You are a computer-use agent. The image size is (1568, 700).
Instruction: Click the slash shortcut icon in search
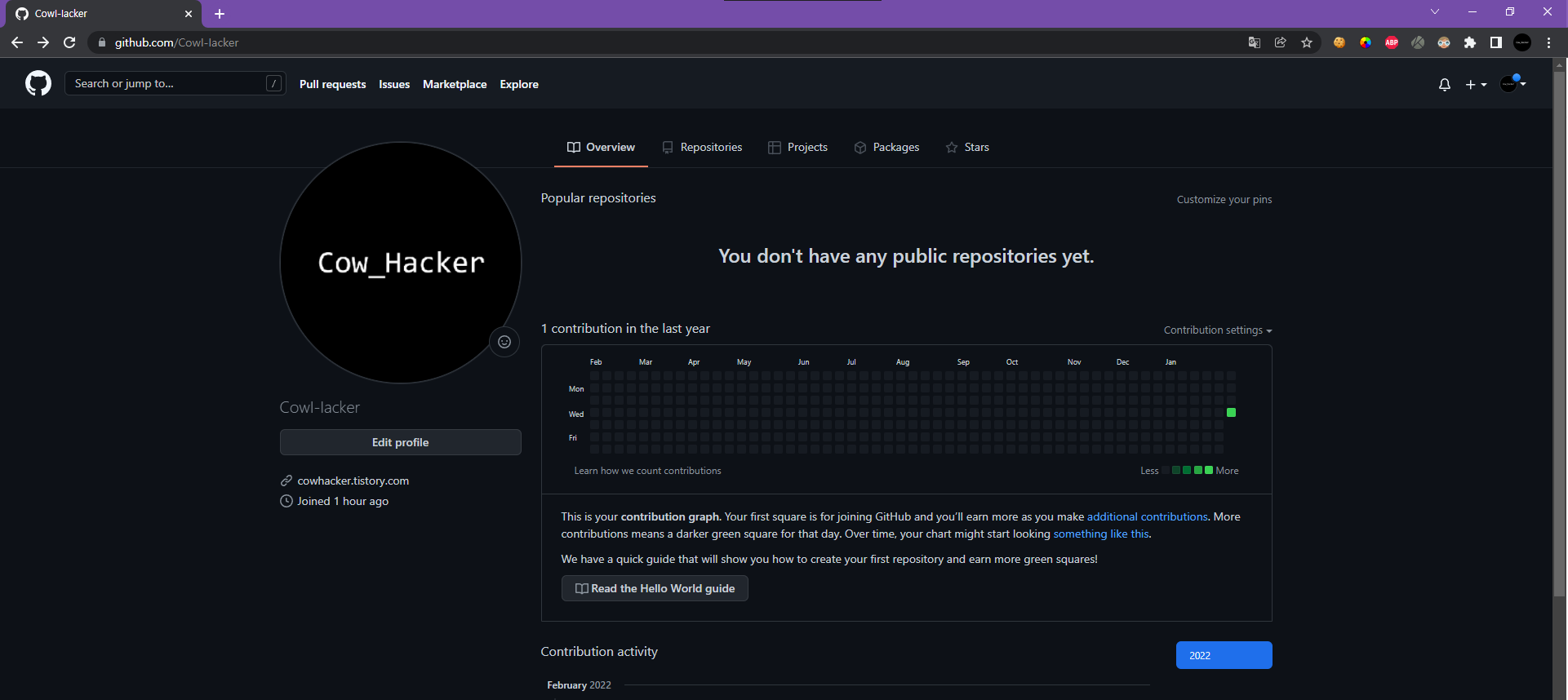274,83
